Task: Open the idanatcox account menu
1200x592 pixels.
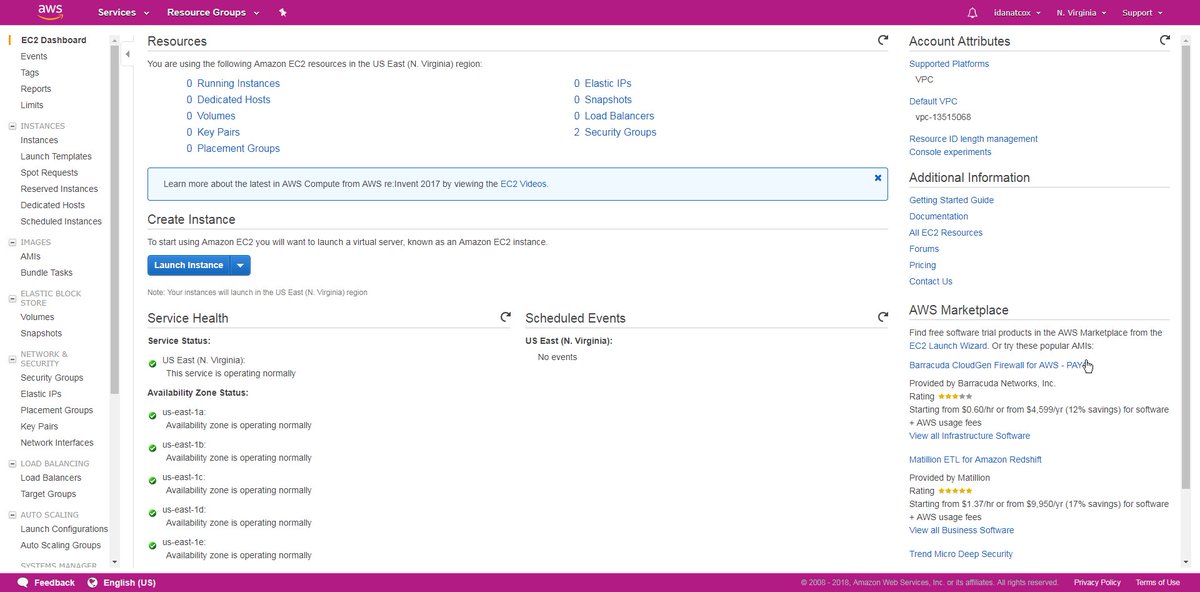Action: [x=1018, y=13]
